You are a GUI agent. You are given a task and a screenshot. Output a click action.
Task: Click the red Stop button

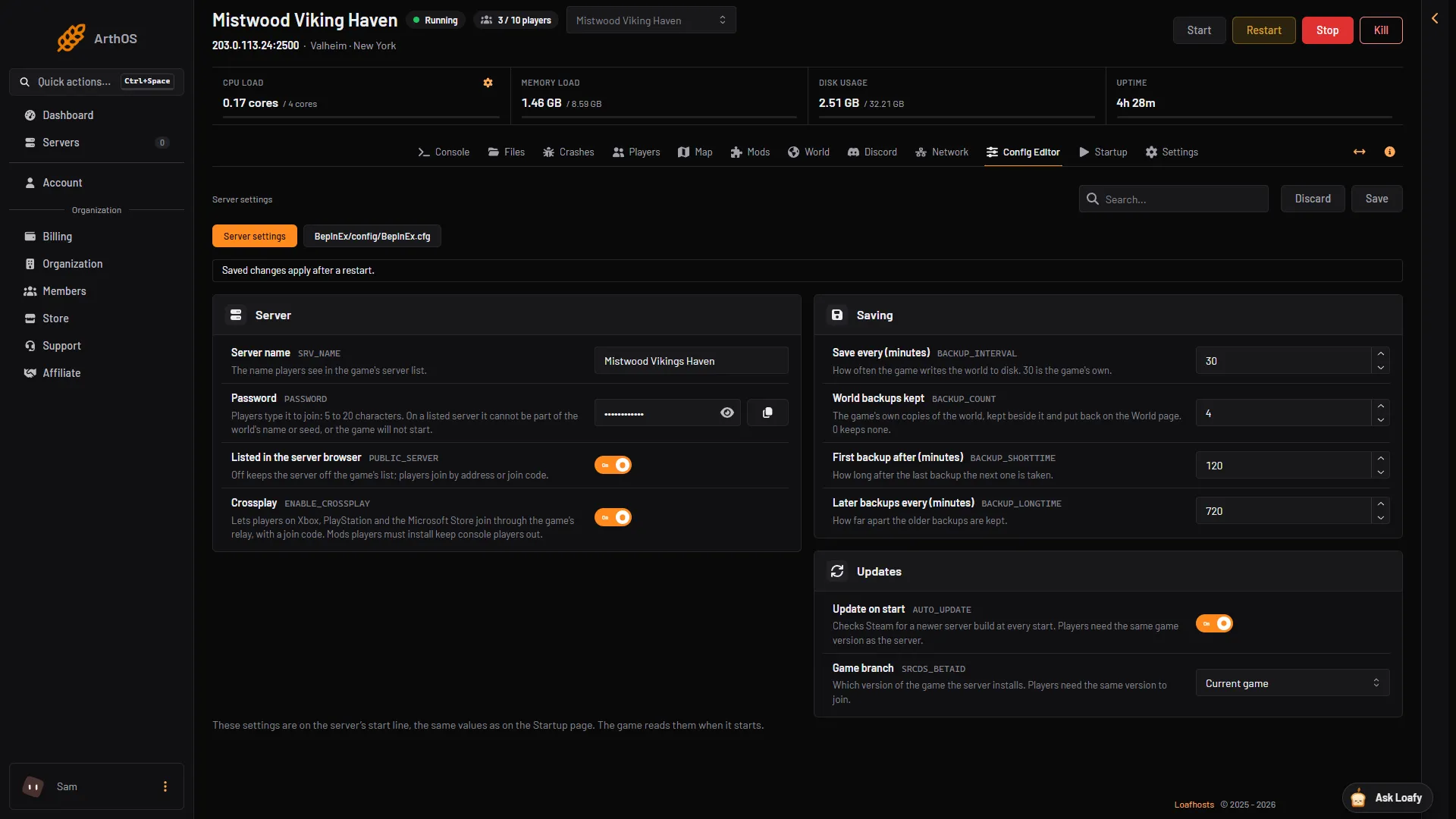point(1327,30)
